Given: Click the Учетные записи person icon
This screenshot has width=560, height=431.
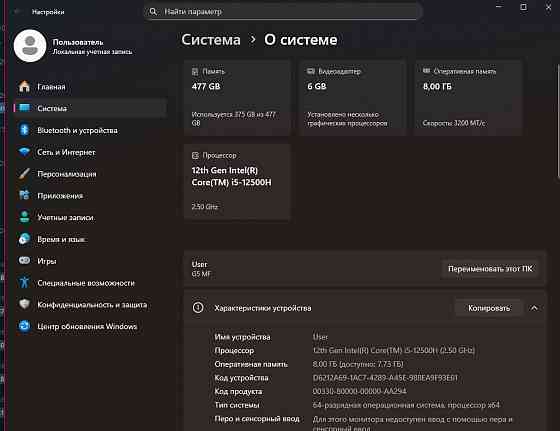Looking at the screenshot, I should [x=24, y=217].
